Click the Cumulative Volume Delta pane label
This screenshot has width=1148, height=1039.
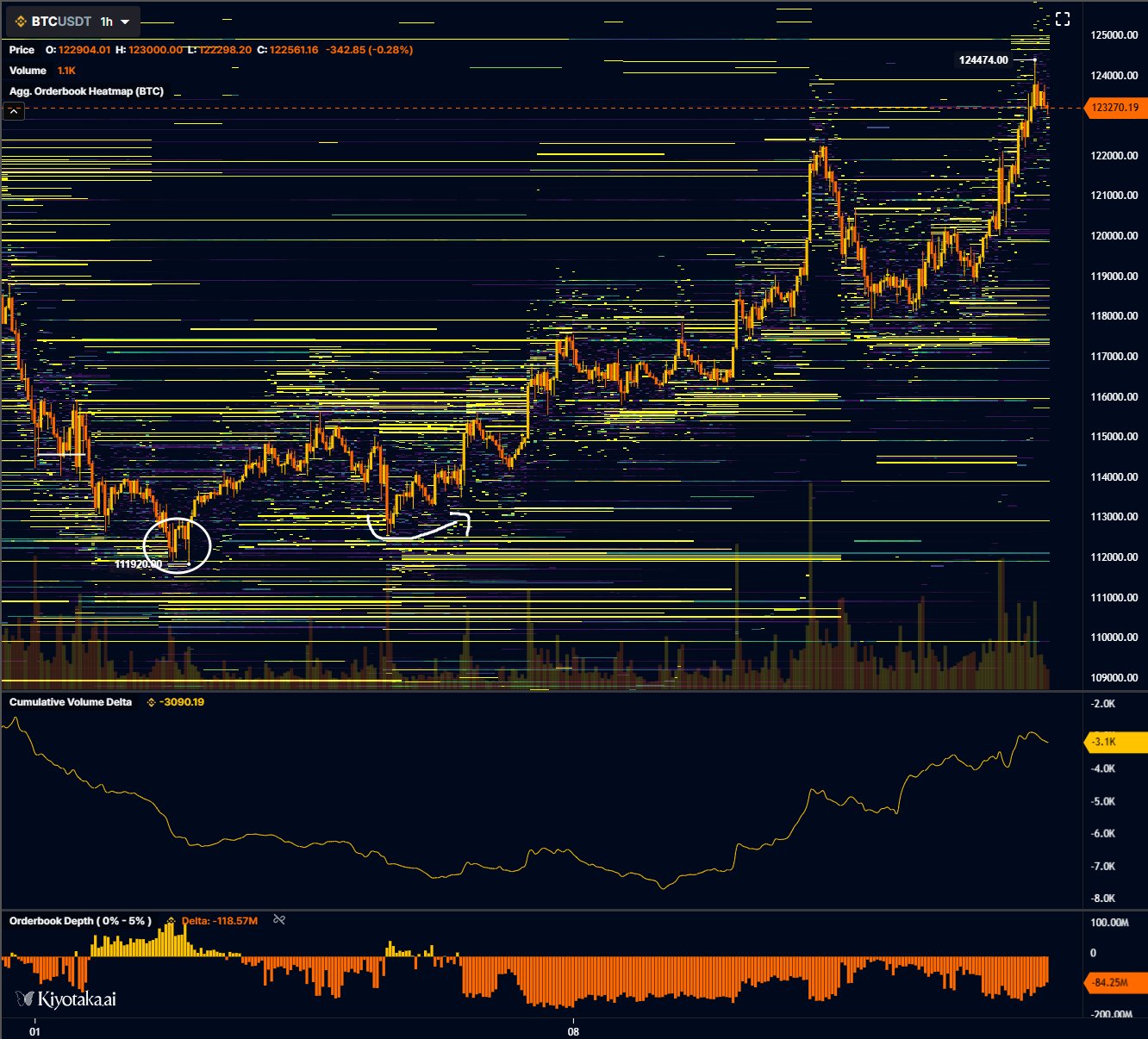pos(71,702)
